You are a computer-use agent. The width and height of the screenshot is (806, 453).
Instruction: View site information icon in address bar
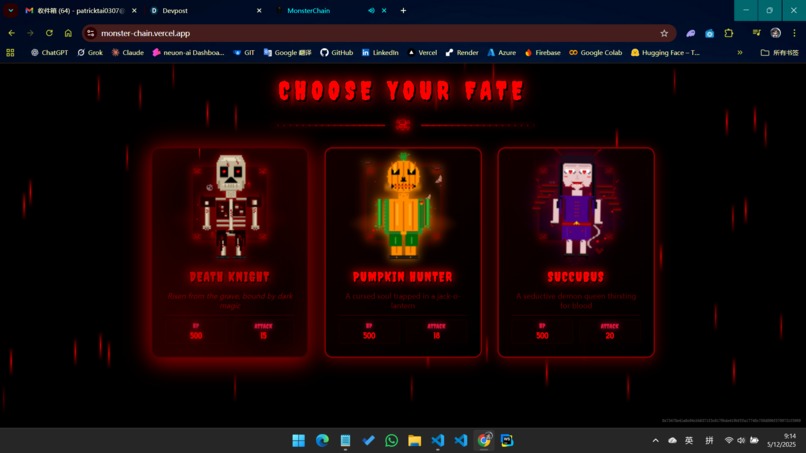pos(90,33)
